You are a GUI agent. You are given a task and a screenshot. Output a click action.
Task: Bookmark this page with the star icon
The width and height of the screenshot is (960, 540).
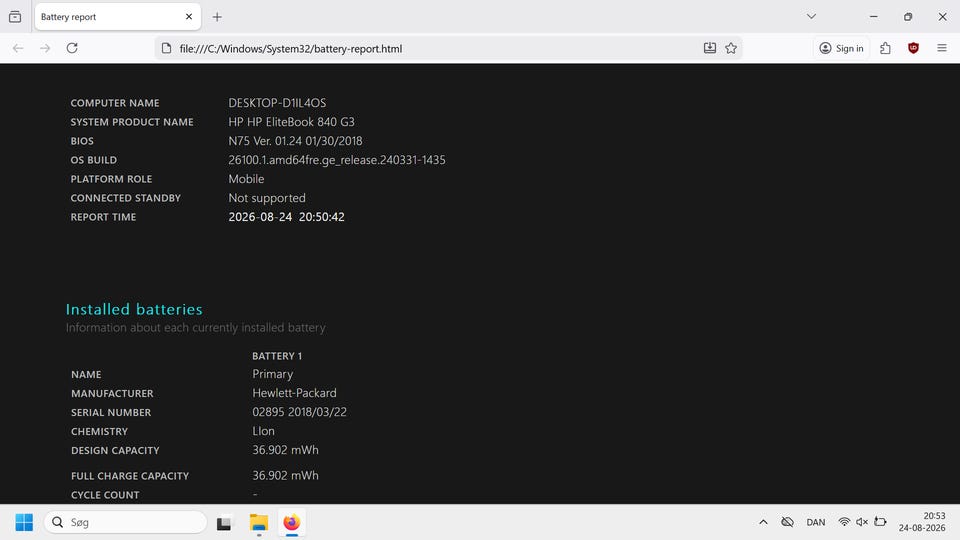[731, 48]
